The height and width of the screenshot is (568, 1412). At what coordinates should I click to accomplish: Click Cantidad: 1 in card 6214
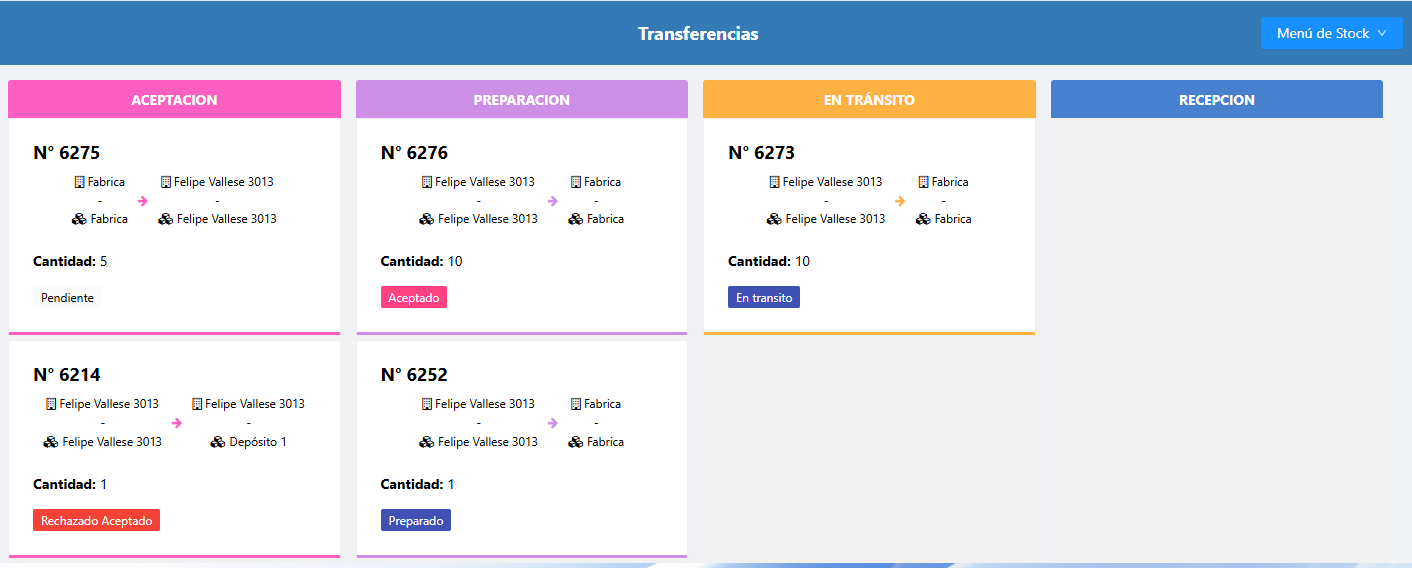[x=70, y=484]
